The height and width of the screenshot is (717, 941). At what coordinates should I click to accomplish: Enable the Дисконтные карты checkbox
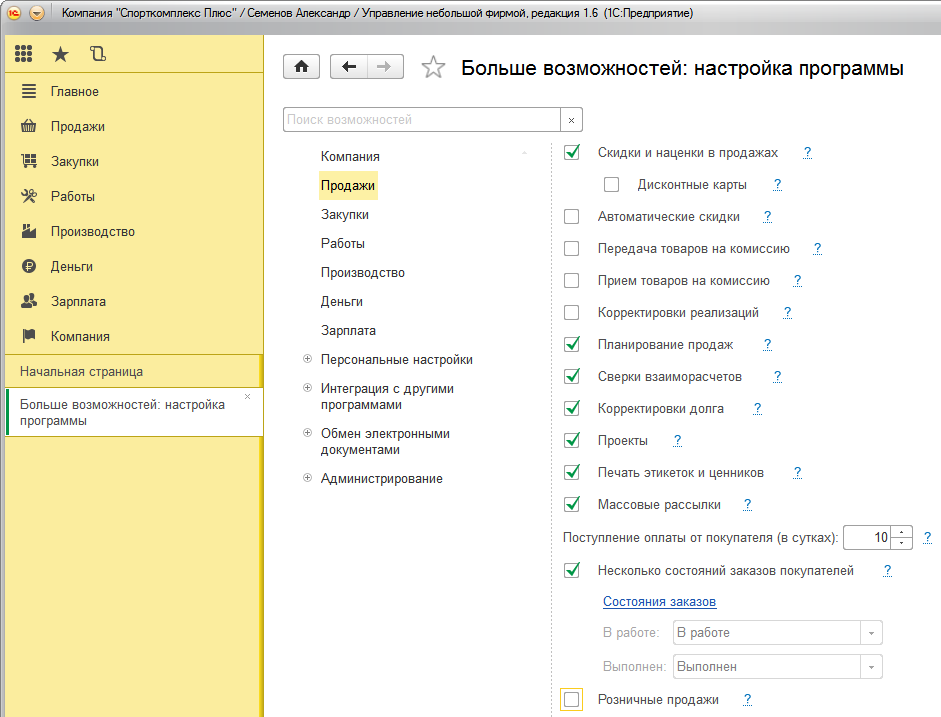pos(612,185)
